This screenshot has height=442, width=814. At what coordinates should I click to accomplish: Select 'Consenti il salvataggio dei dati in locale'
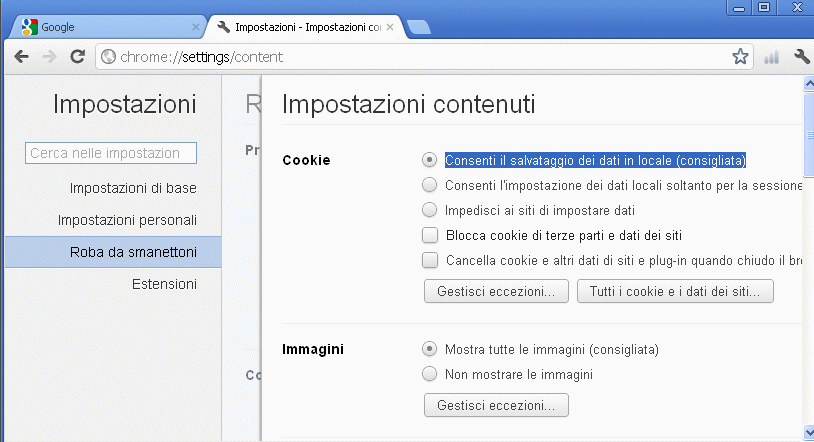click(x=430, y=159)
